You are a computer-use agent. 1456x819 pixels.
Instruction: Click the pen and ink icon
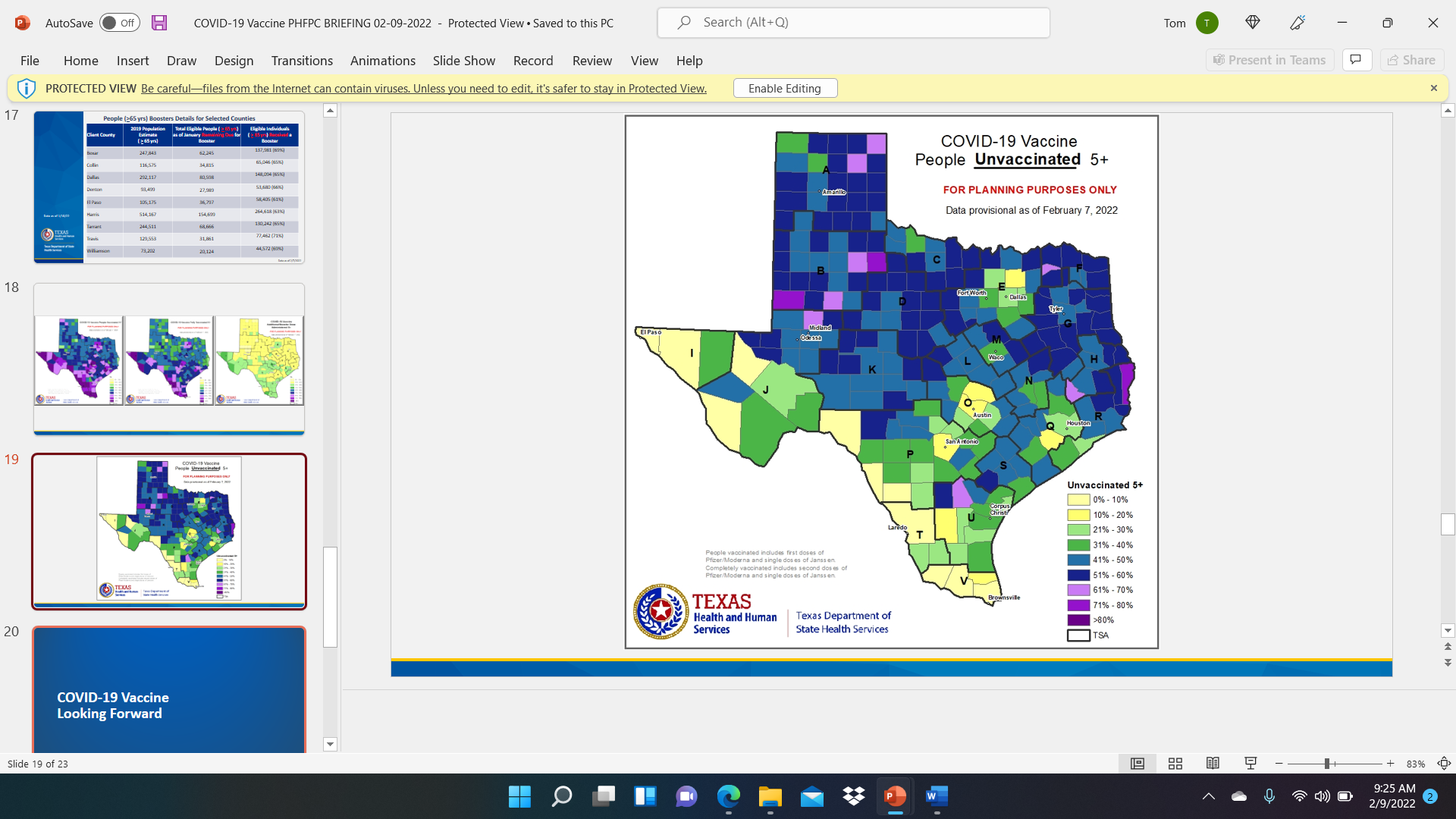tap(1298, 23)
